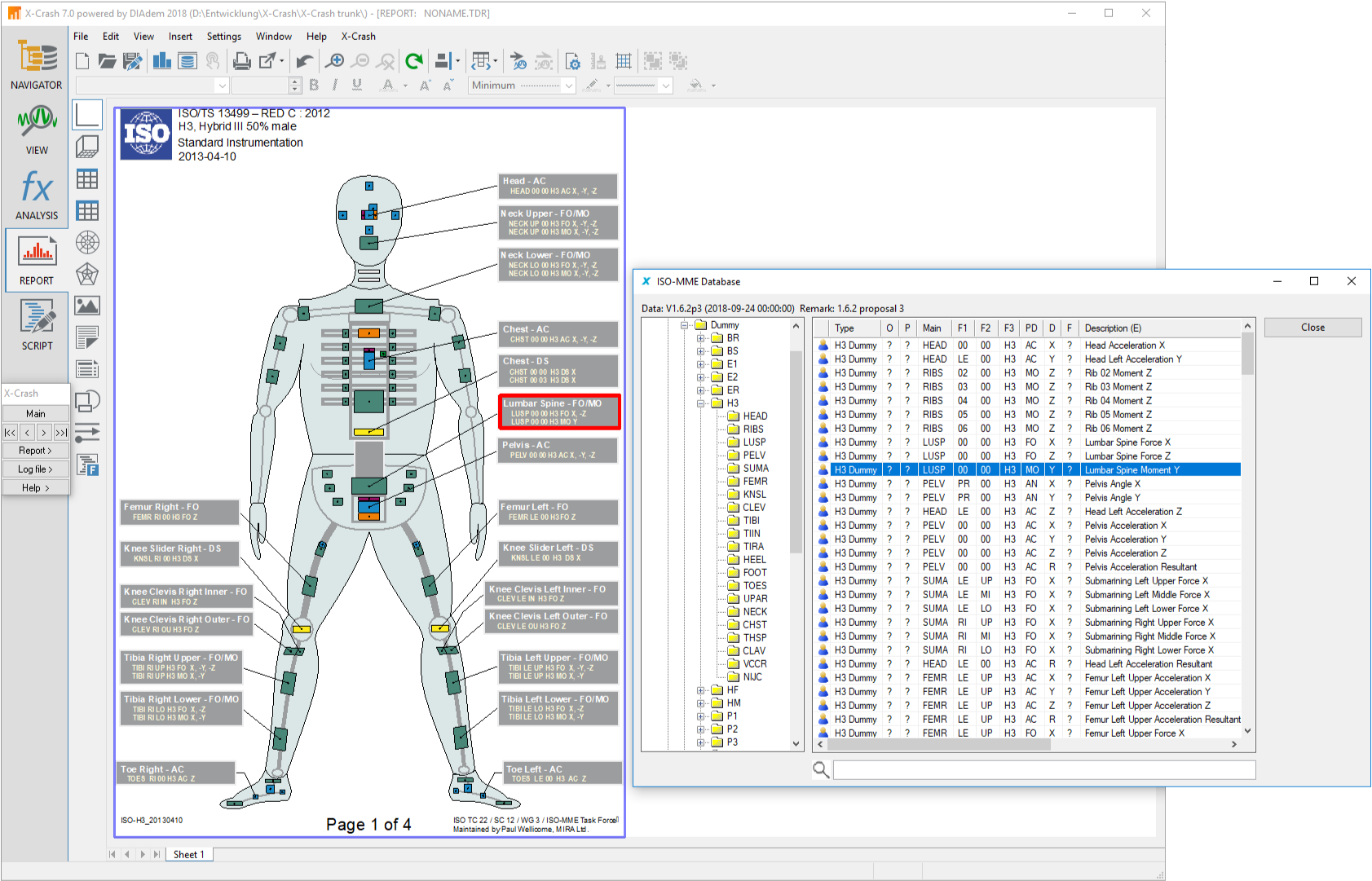Click the magnifier icon beside the search field
Image resolution: width=1372 pixels, height=881 pixels.
(821, 769)
